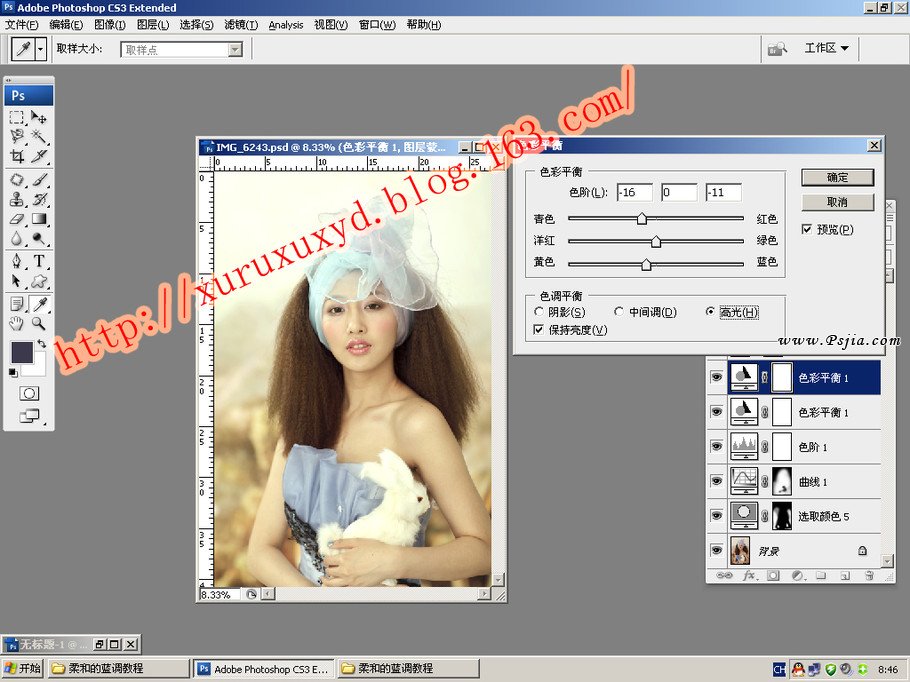Select the 阴影 (Shadows) radio button
This screenshot has width=910, height=682.
point(540,313)
